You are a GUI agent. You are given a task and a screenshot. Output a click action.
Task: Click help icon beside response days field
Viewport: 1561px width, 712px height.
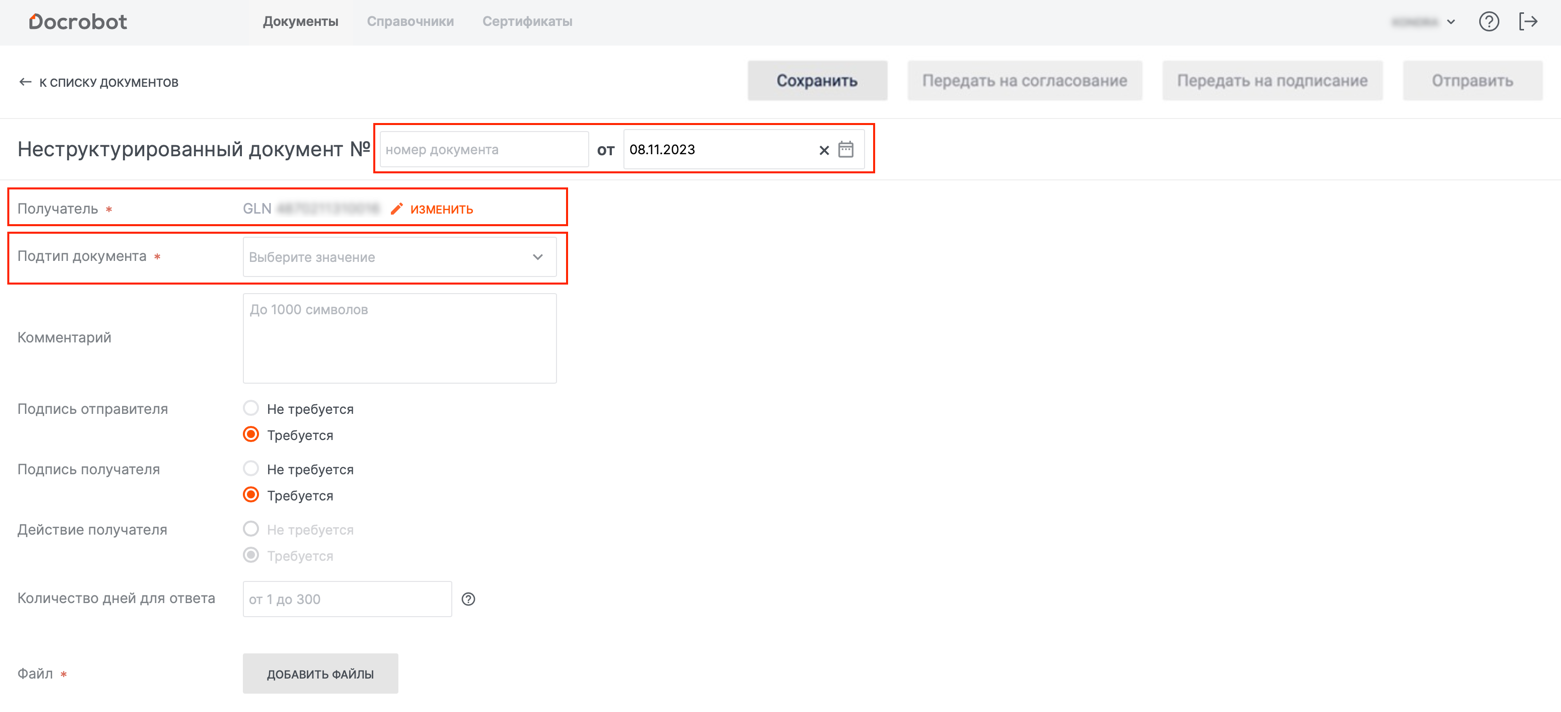point(468,599)
